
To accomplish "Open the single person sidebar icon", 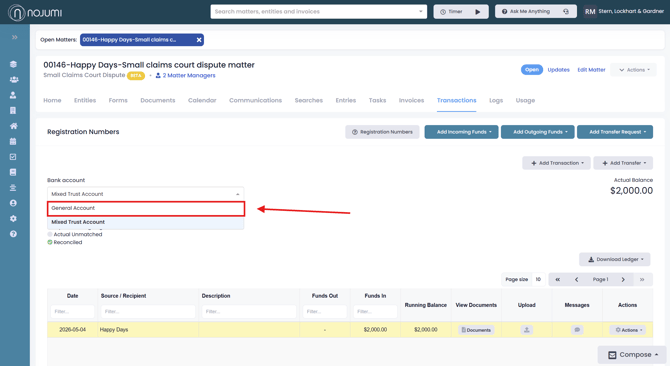I will point(13,95).
